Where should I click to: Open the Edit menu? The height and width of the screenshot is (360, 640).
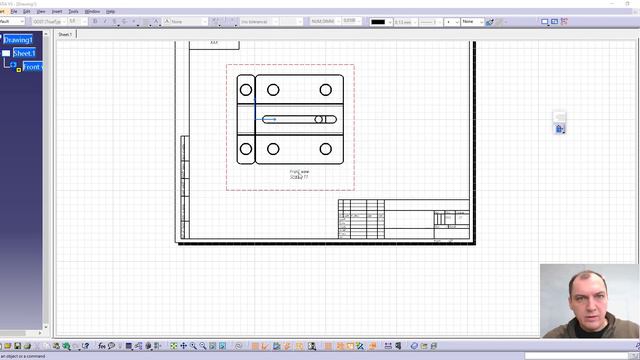point(27,11)
